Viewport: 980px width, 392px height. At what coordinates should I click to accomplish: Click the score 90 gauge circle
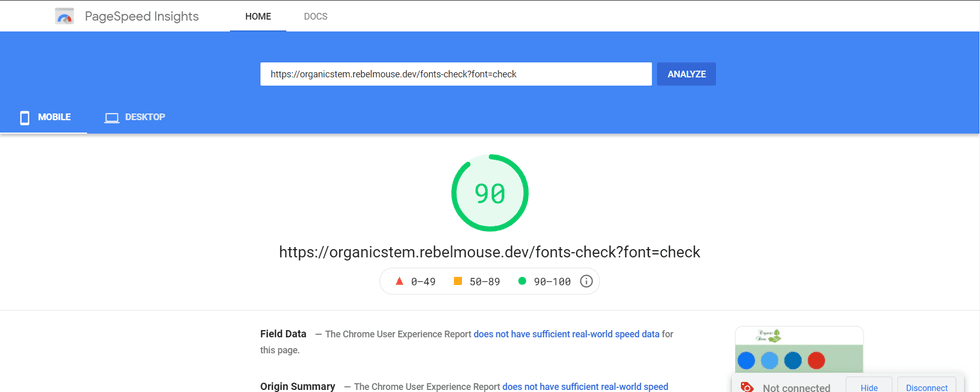click(x=490, y=193)
